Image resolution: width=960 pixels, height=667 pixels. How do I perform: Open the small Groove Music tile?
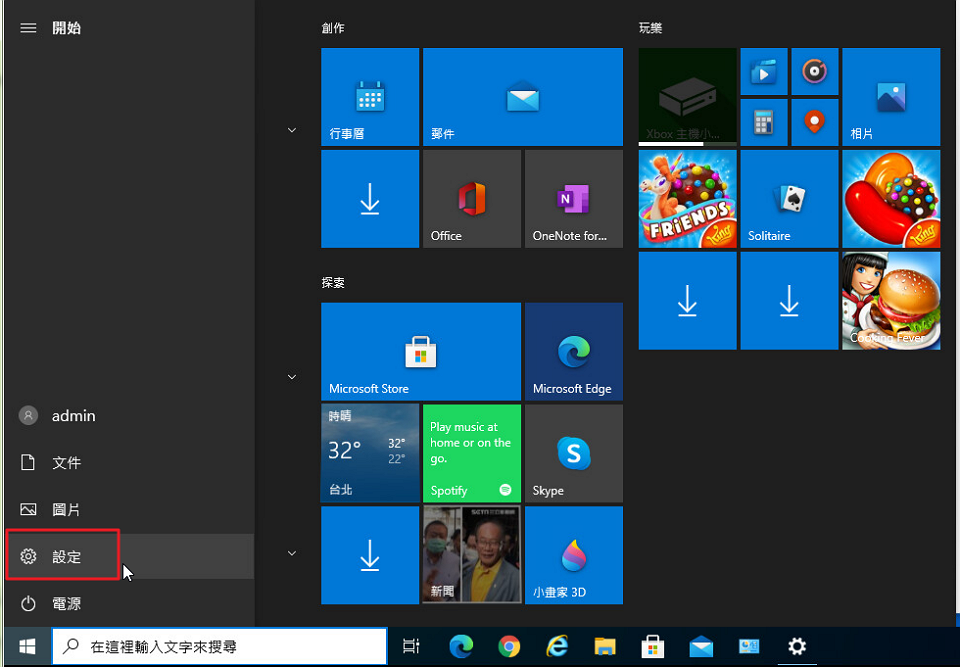coord(815,72)
